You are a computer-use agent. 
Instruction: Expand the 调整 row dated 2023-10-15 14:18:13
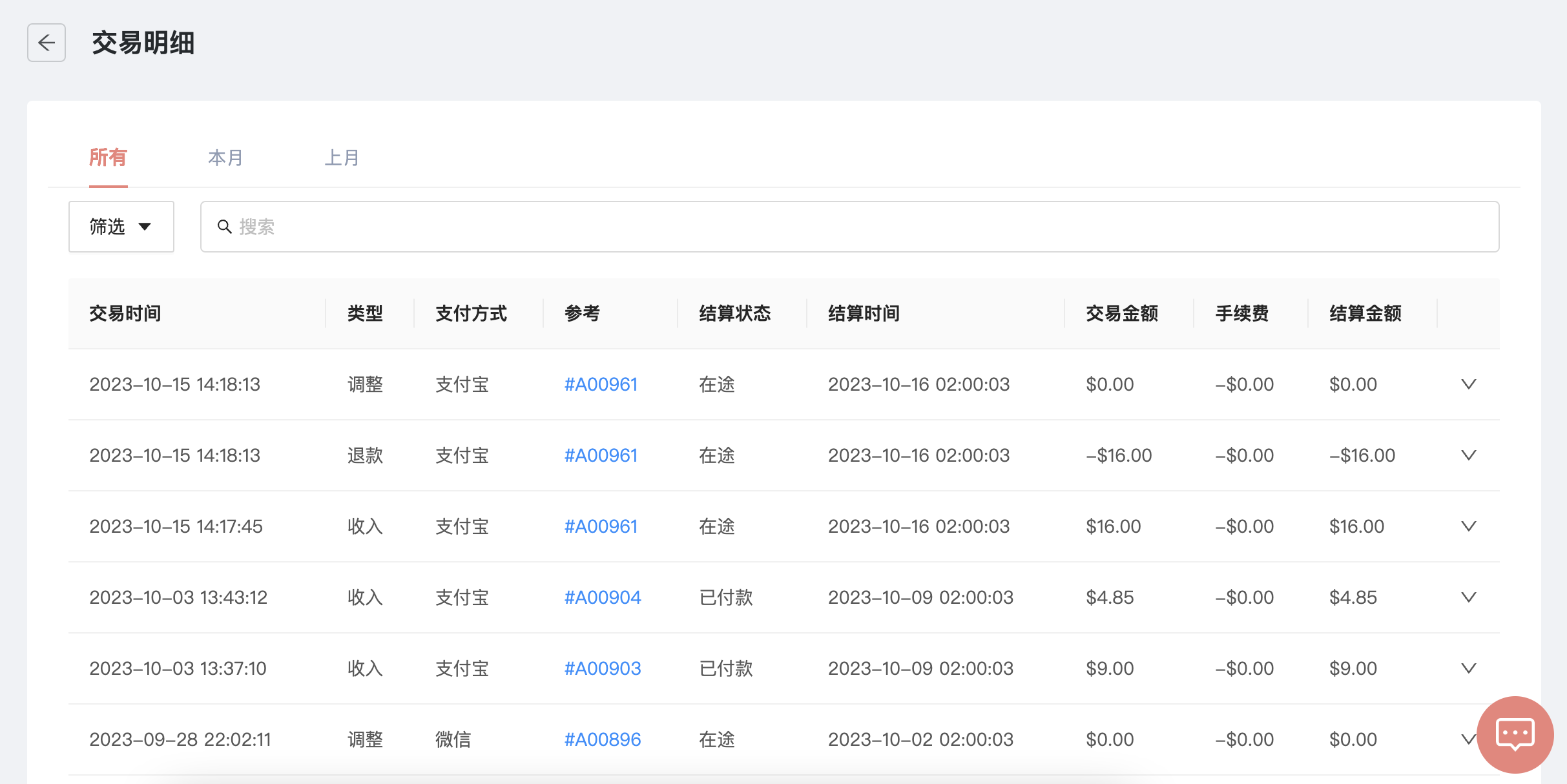coord(1468,384)
